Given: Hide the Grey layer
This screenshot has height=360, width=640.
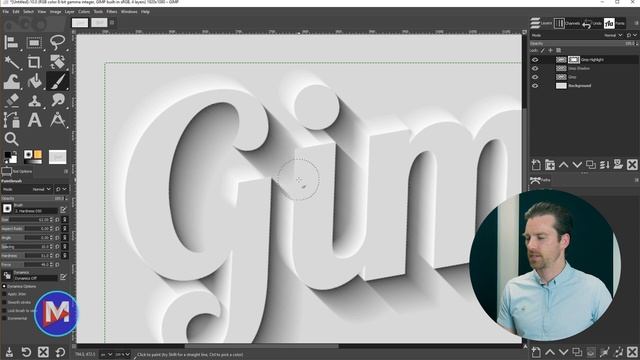Looking at the screenshot, I should 535,77.
